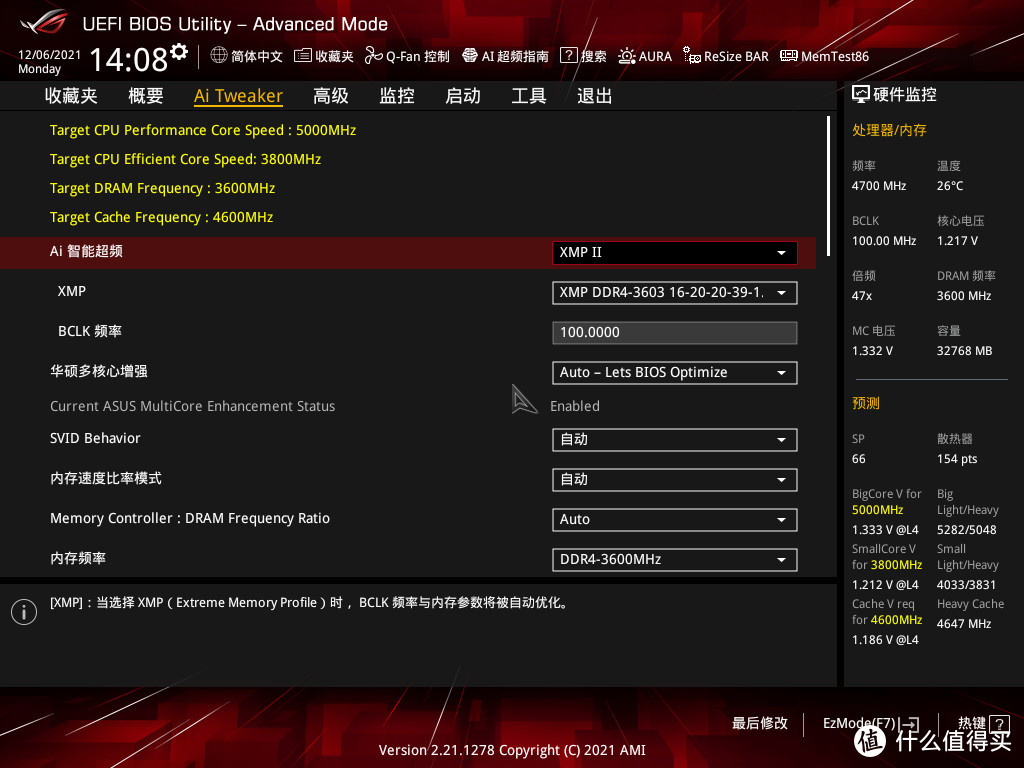Viewport: 1024px width, 768px height.
Task: Click the search question mark icon
Action: [569, 56]
